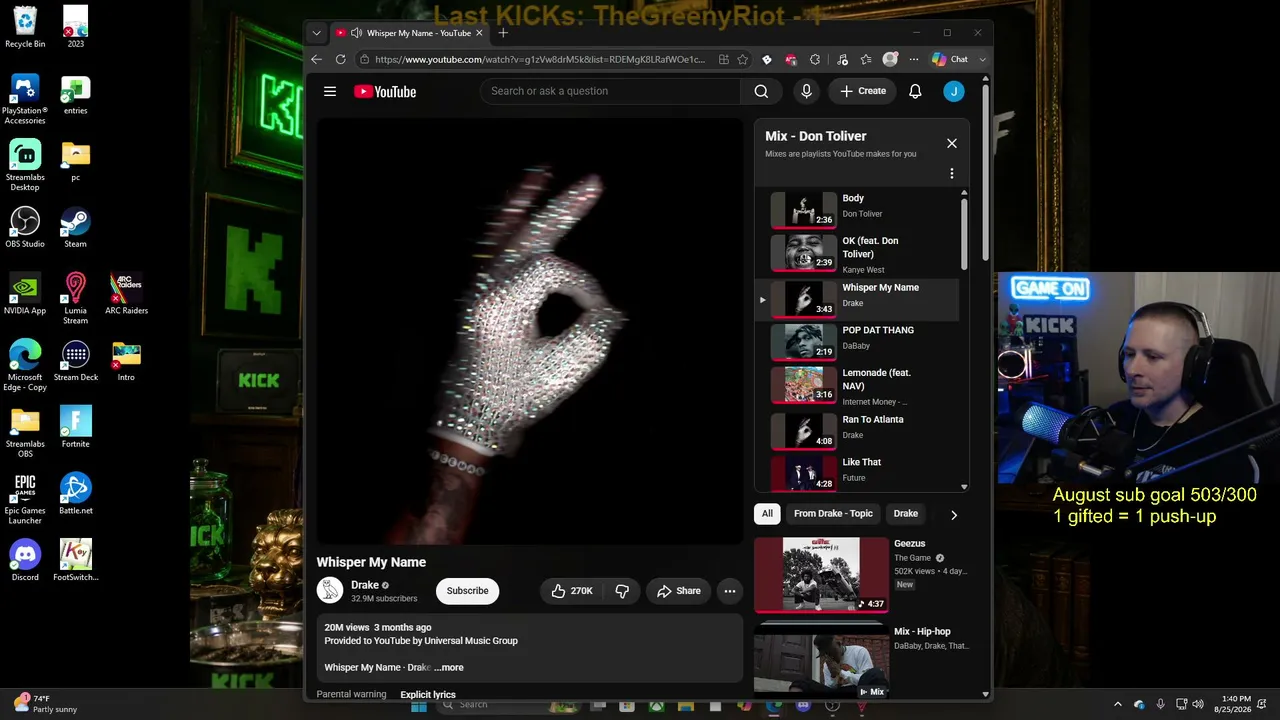This screenshot has height=720, width=1280.
Task: Click the YouTube search magnifier button
Action: (x=761, y=91)
